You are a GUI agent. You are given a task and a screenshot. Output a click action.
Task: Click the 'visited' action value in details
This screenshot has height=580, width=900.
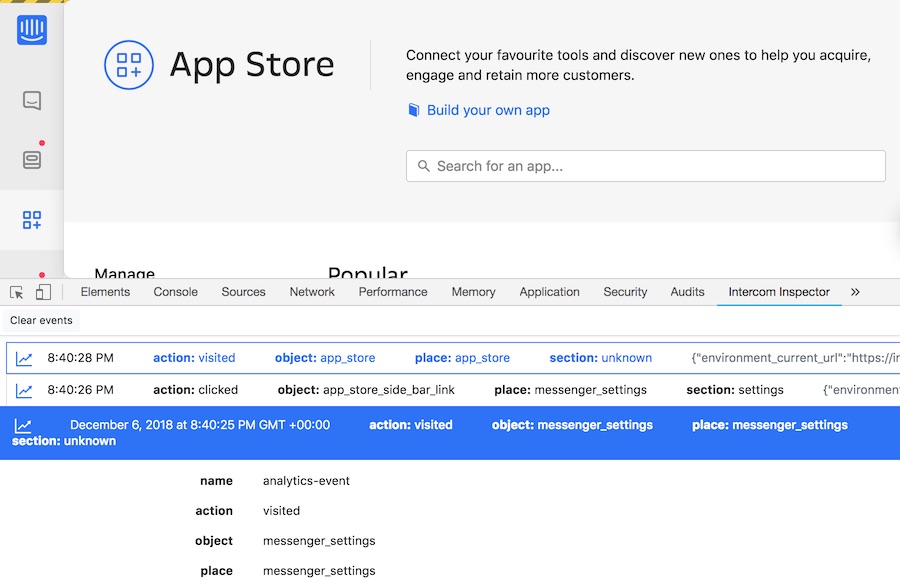point(281,511)
